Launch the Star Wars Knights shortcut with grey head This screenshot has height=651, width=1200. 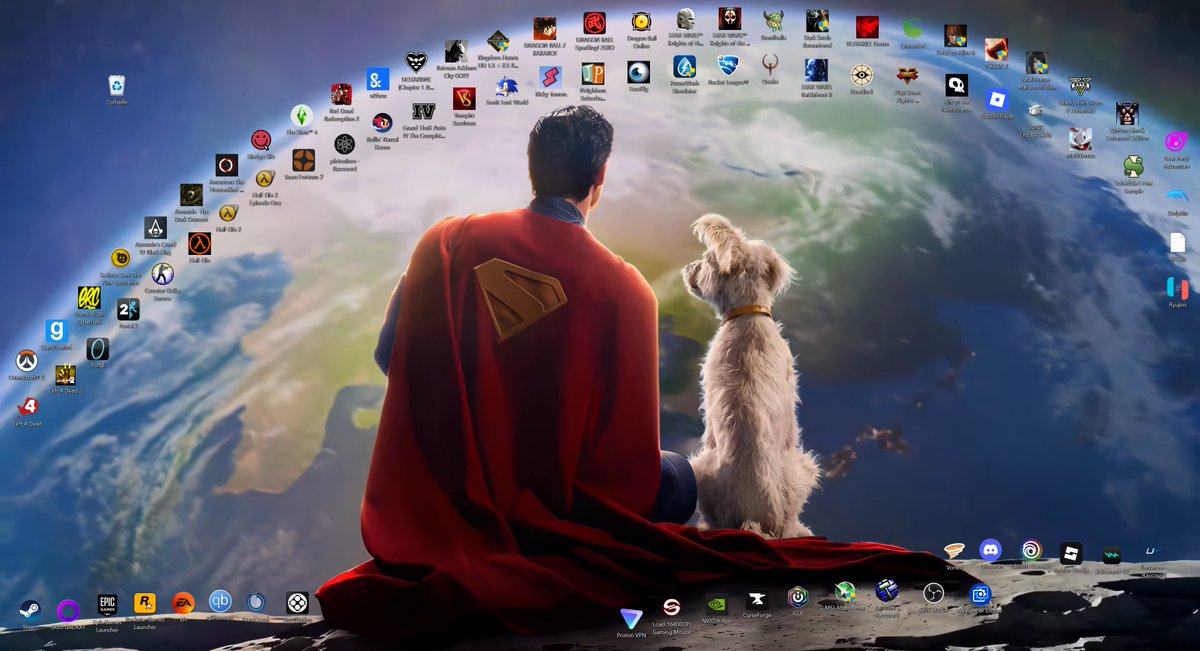click(x=685, y=19)
